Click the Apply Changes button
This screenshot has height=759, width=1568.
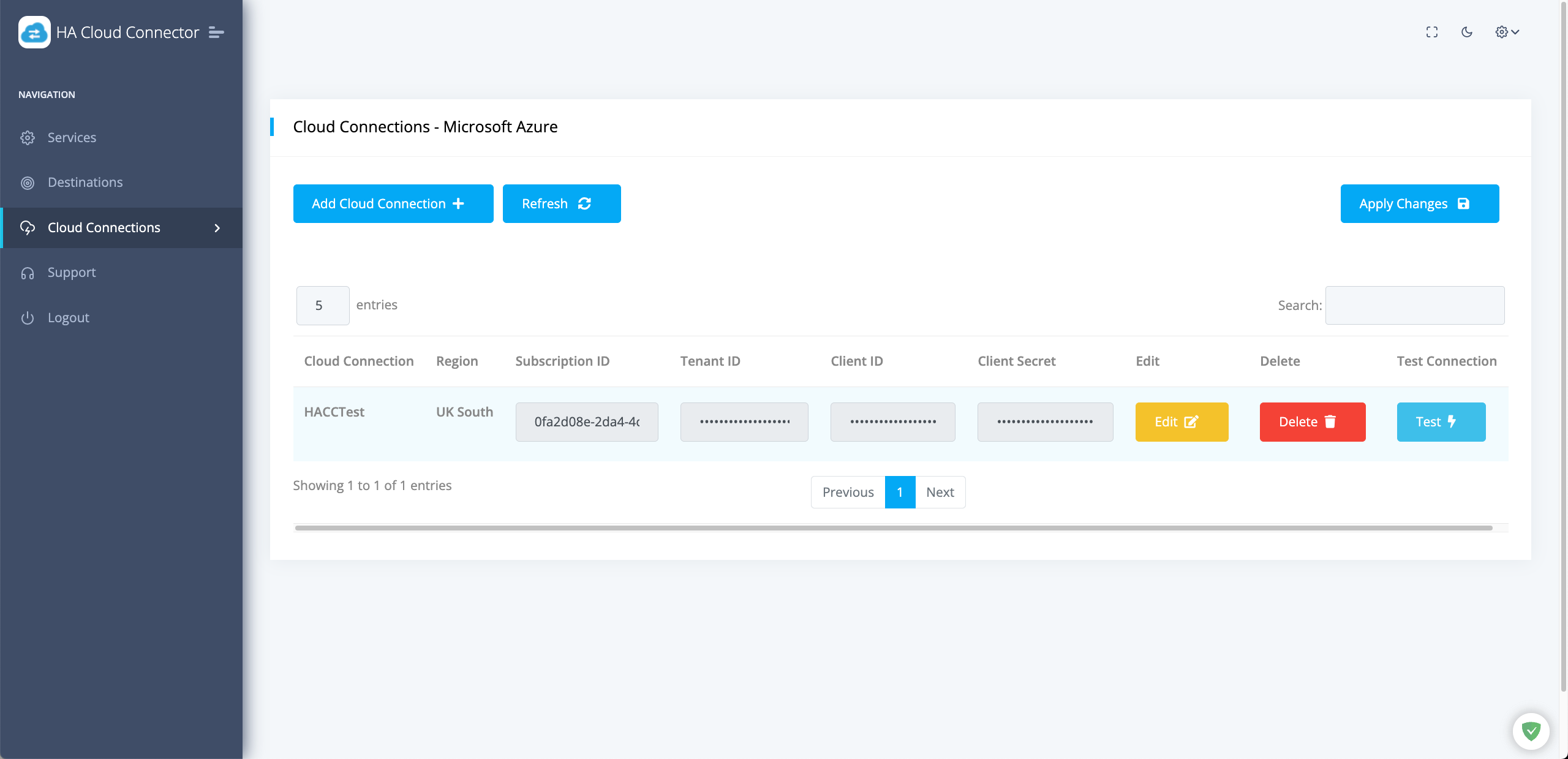[x=1420, y=203]
